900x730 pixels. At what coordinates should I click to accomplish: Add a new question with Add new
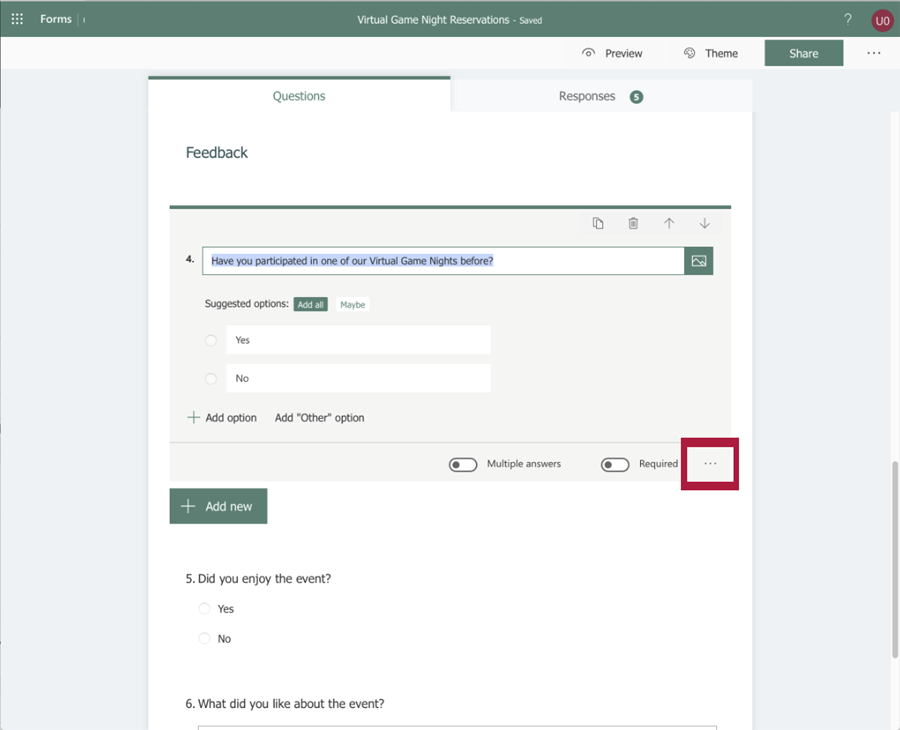218,506
